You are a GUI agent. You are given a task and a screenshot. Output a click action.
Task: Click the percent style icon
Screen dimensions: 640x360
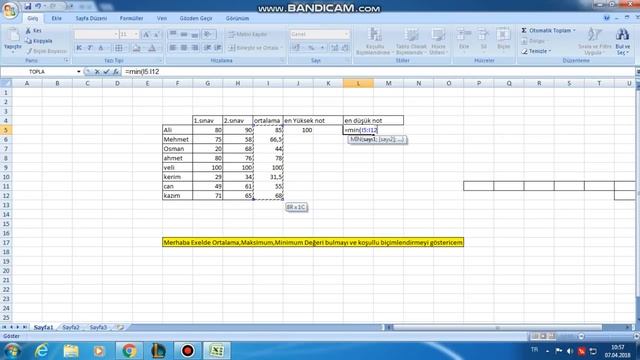coord(311,48)
